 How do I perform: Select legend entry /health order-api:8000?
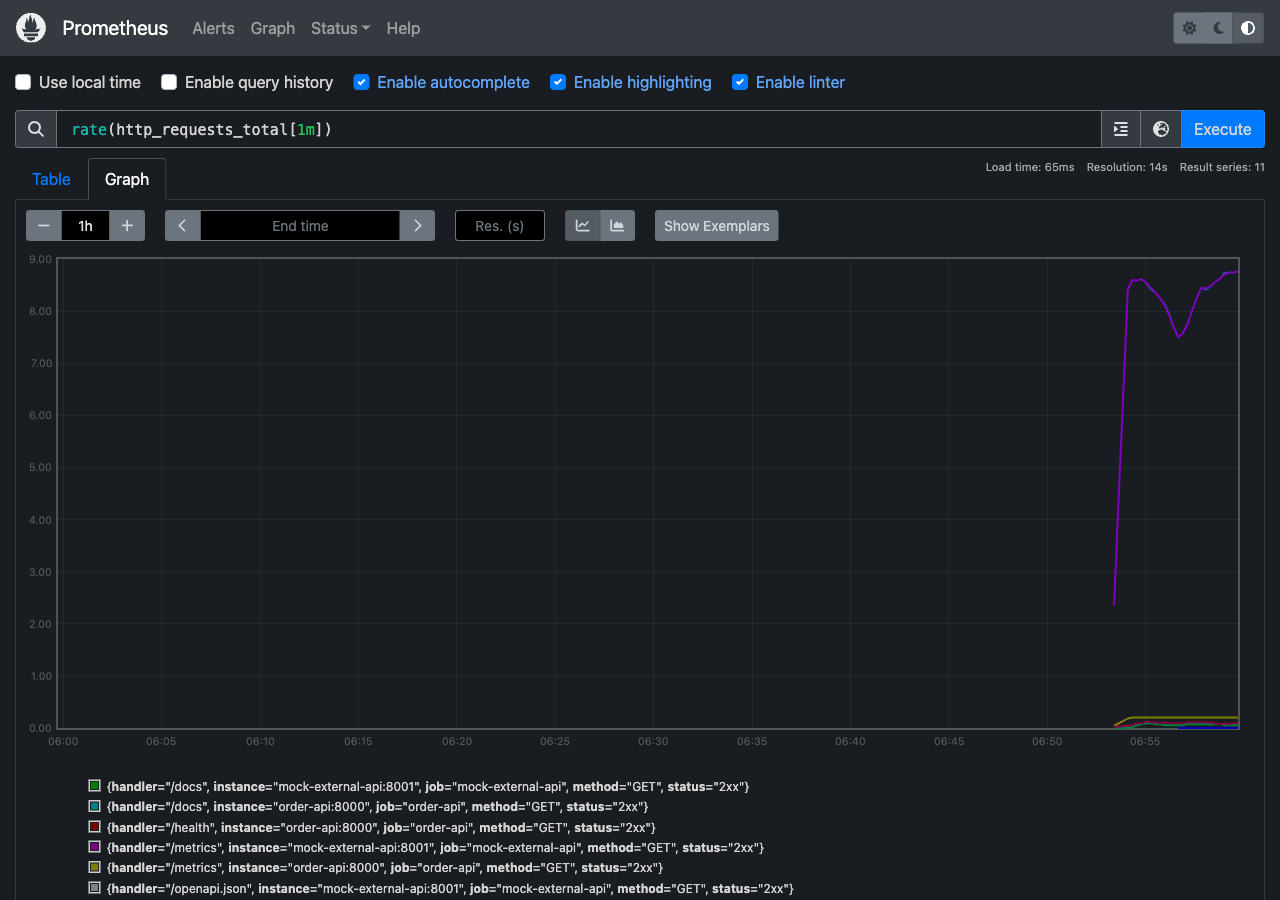[381, 827]
